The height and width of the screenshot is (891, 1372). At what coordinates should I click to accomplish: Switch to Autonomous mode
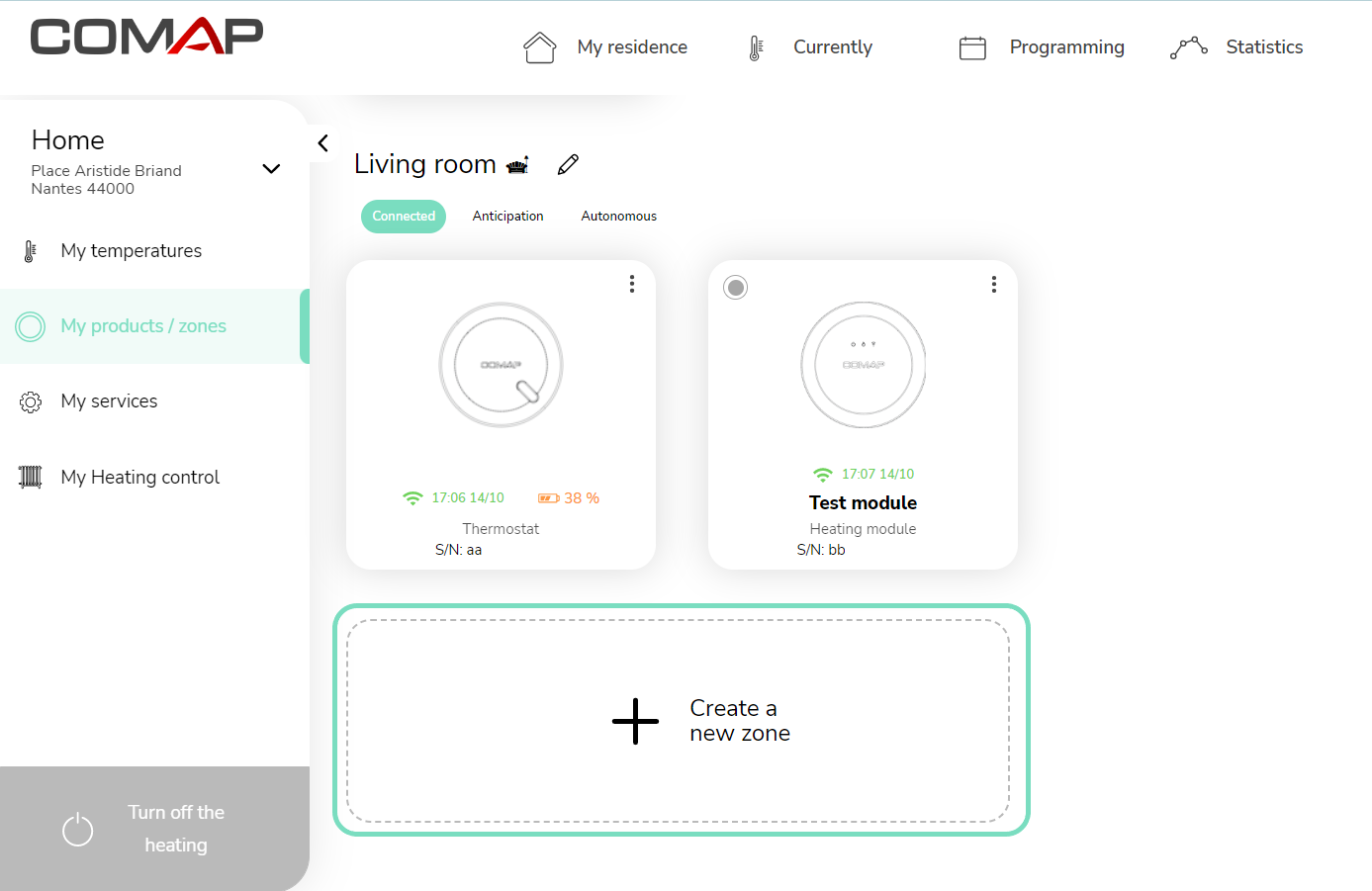point(619,217)
